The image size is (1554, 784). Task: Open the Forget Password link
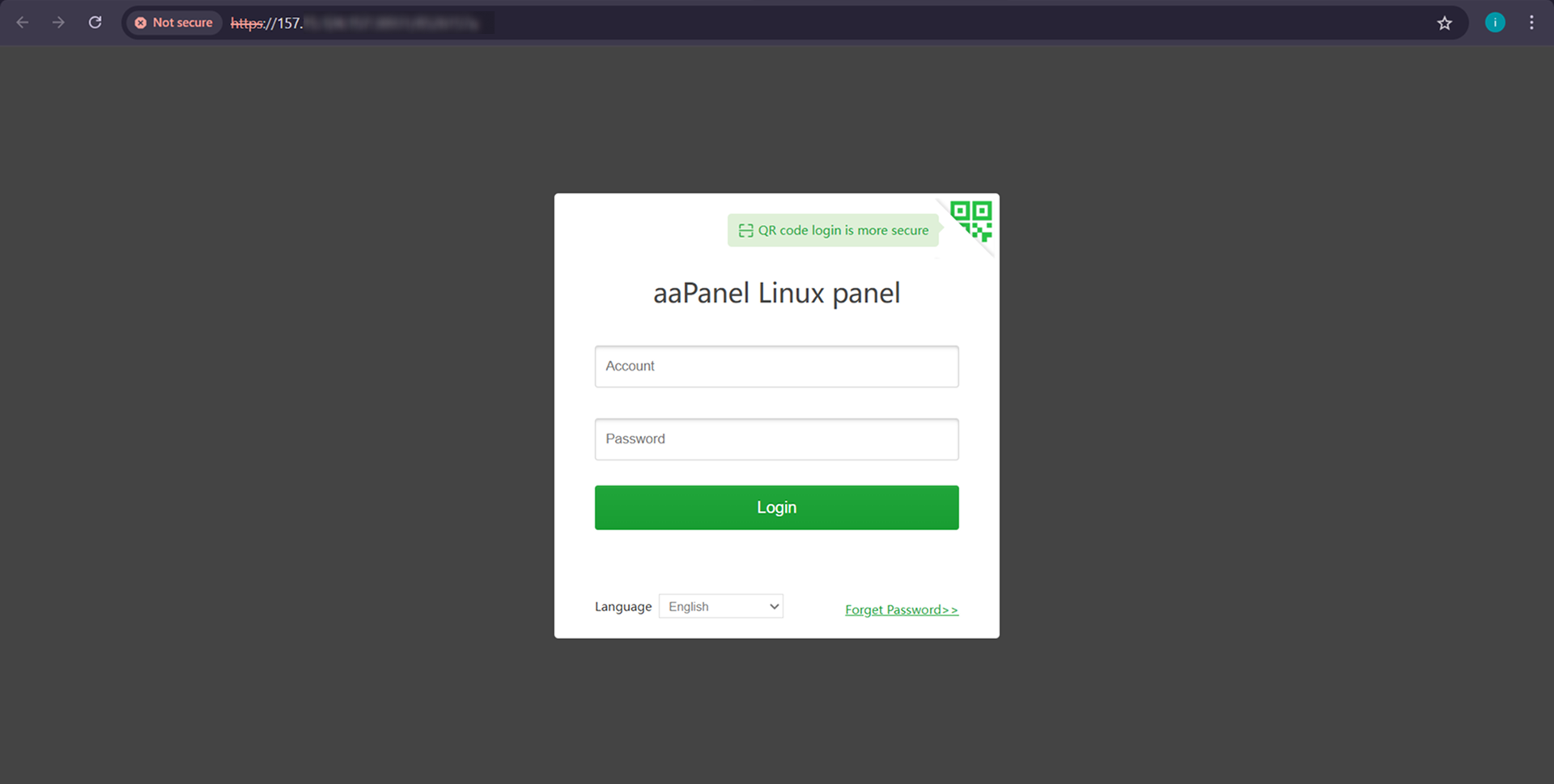click(901, 609)
